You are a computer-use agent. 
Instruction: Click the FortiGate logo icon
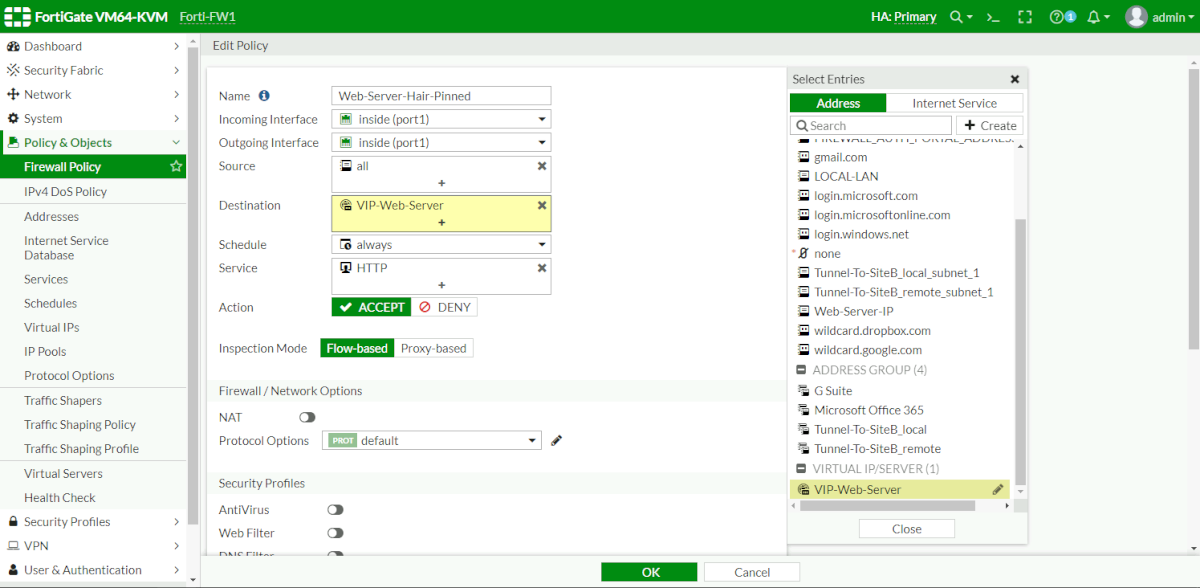click(18, 17)
